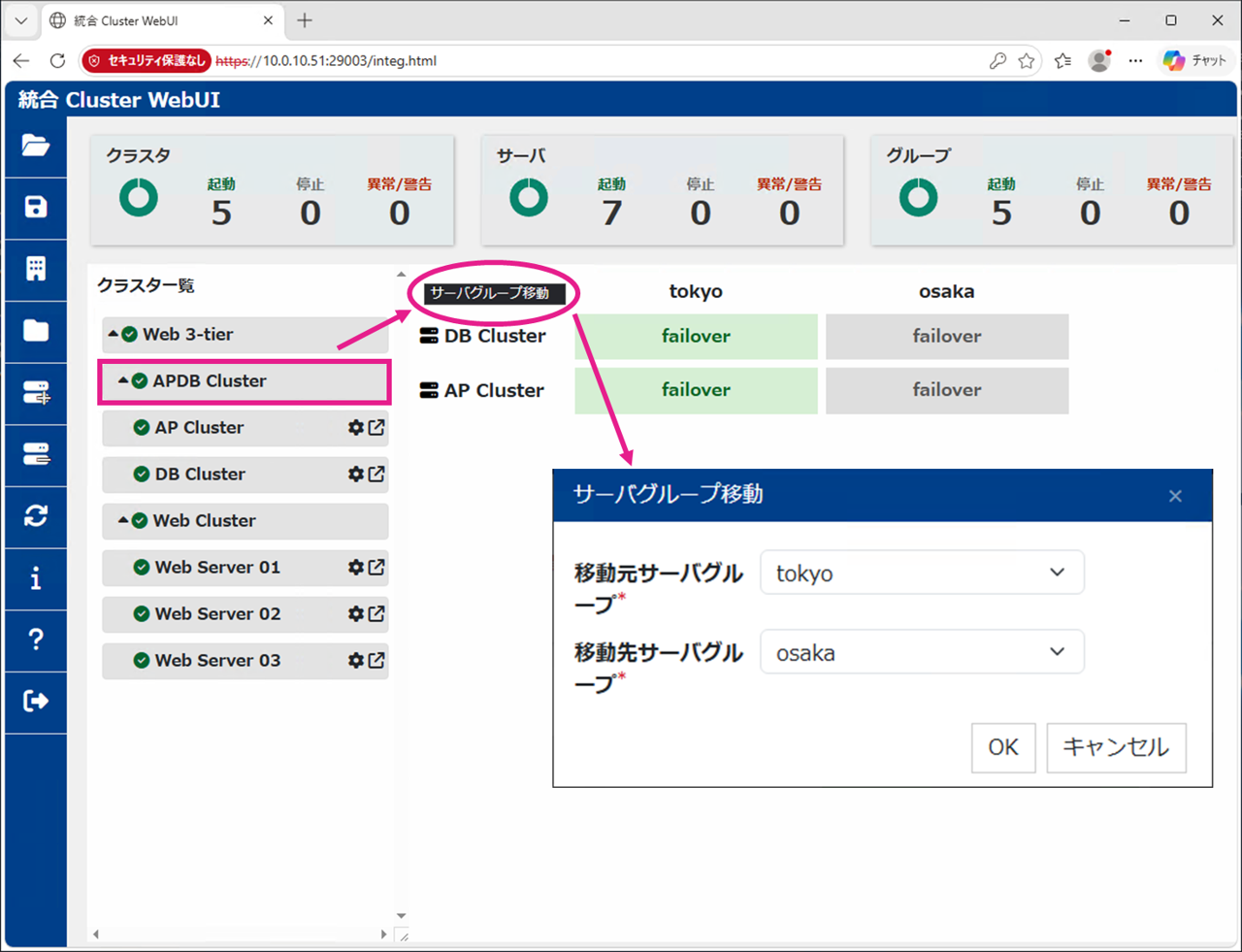Open the browser settings ellipsis menu
The image size is (1242, 952).
point(1135,60)
